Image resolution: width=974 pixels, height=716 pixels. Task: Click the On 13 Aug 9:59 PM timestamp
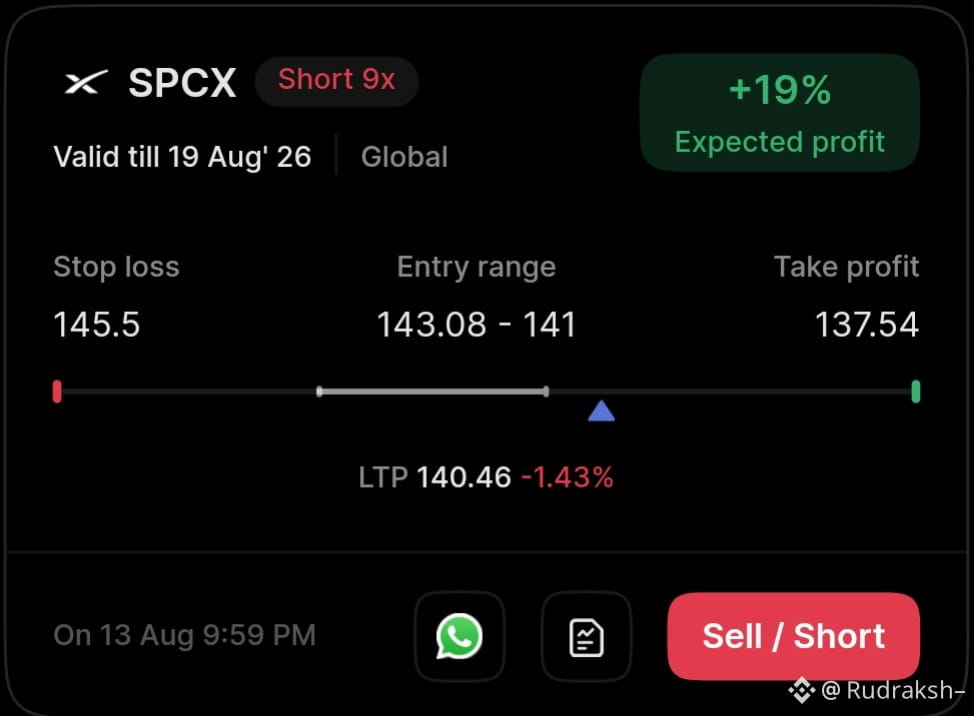pyautogui.click(x=184, y=635)
